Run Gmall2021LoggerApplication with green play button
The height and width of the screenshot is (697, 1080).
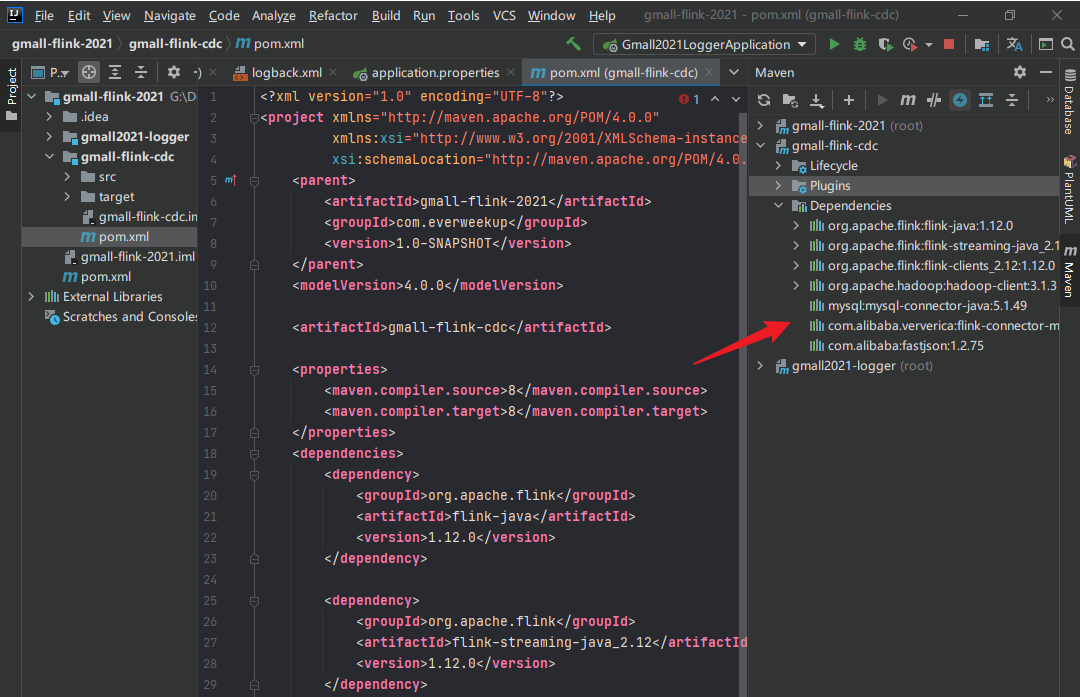coord(834,44)
